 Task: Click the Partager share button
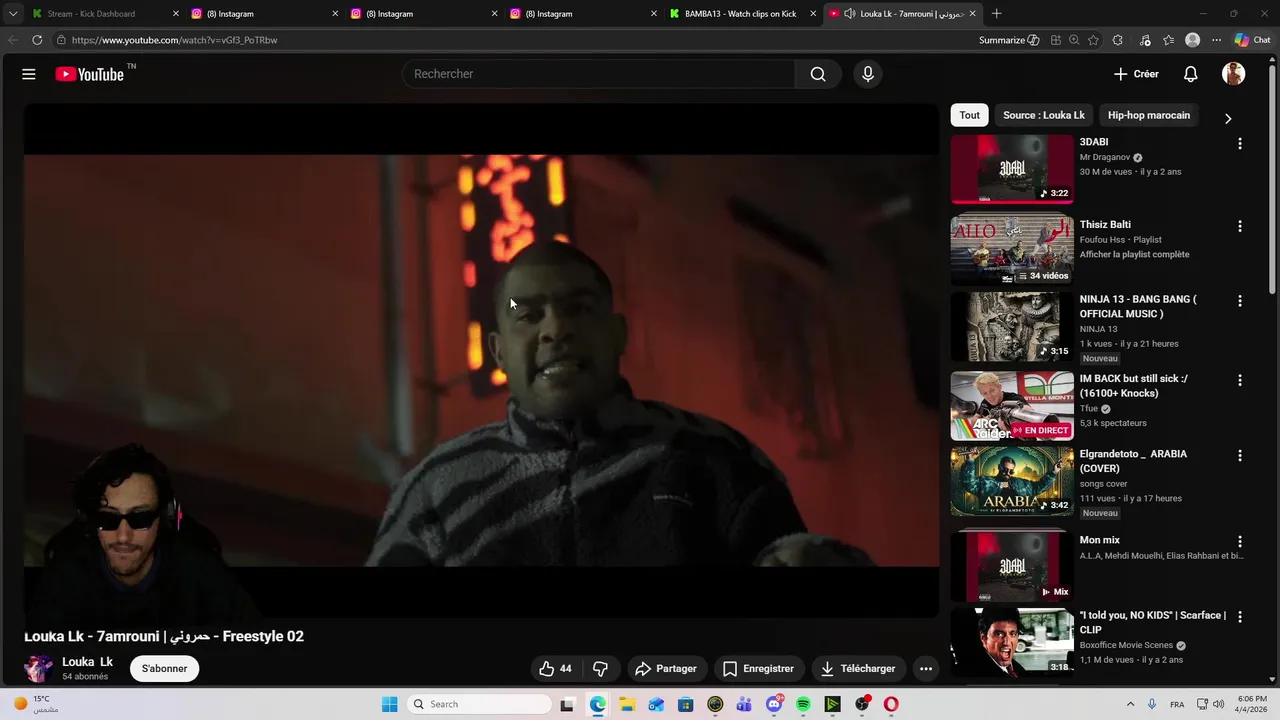[667, 669]
